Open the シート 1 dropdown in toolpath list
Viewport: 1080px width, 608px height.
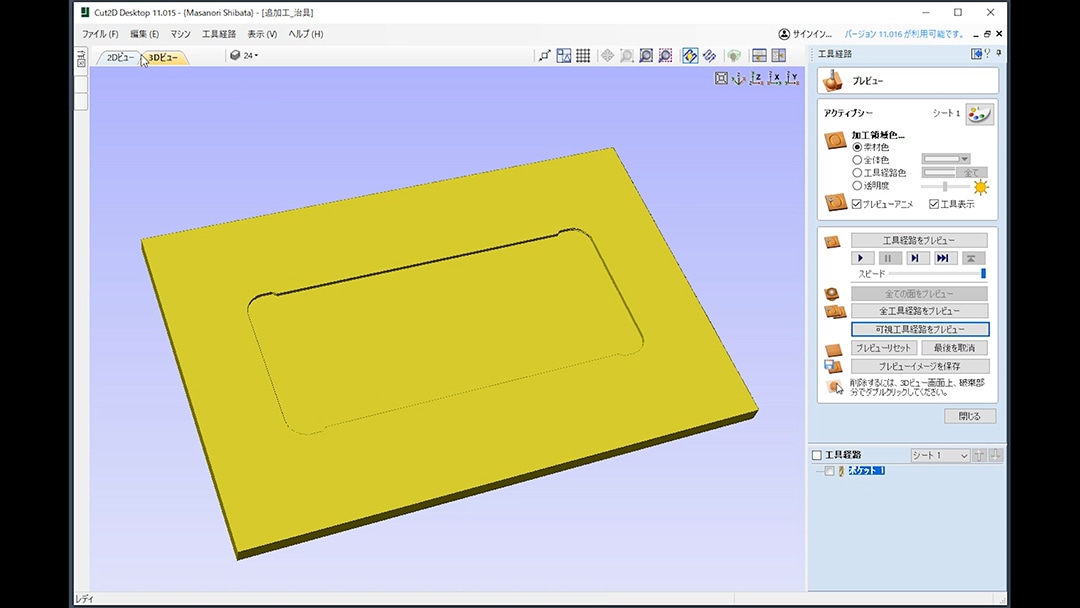[940, 456]
